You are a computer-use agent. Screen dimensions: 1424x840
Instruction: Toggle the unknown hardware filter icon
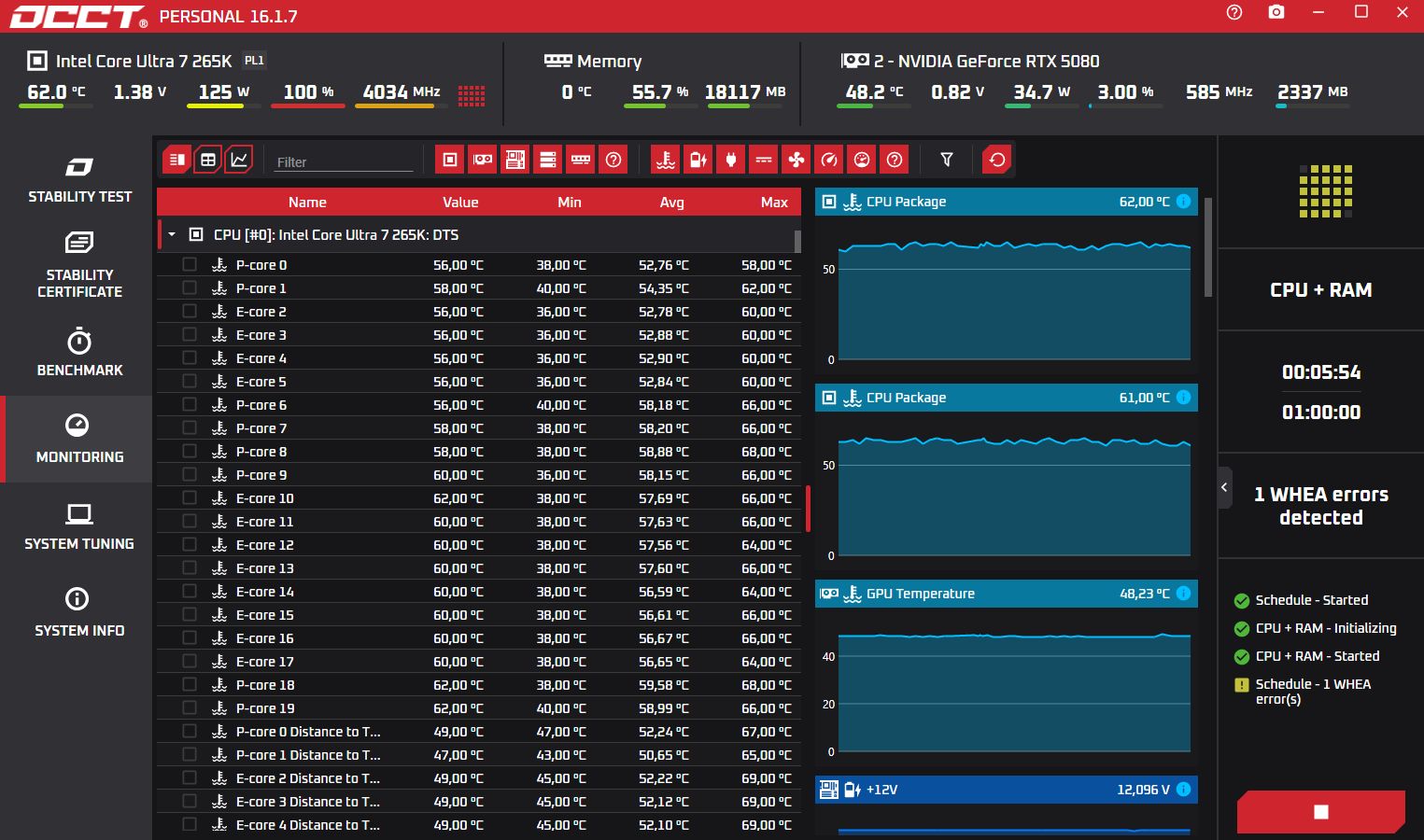(613, 160)
